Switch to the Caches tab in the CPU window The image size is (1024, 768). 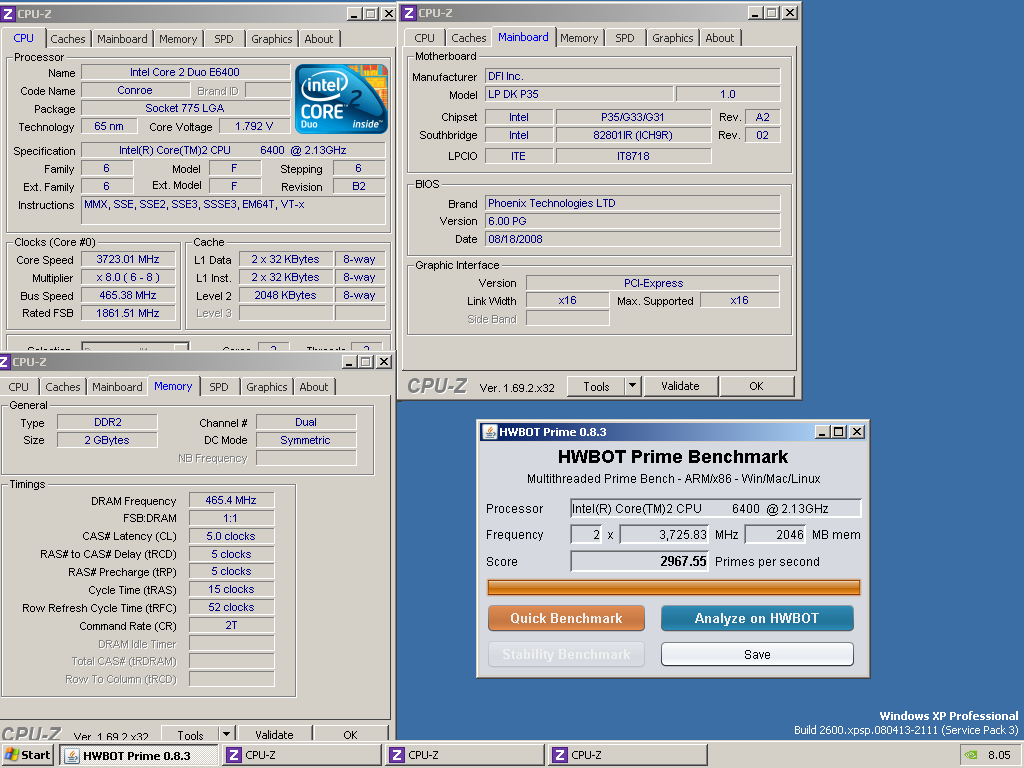pos(68,39)
